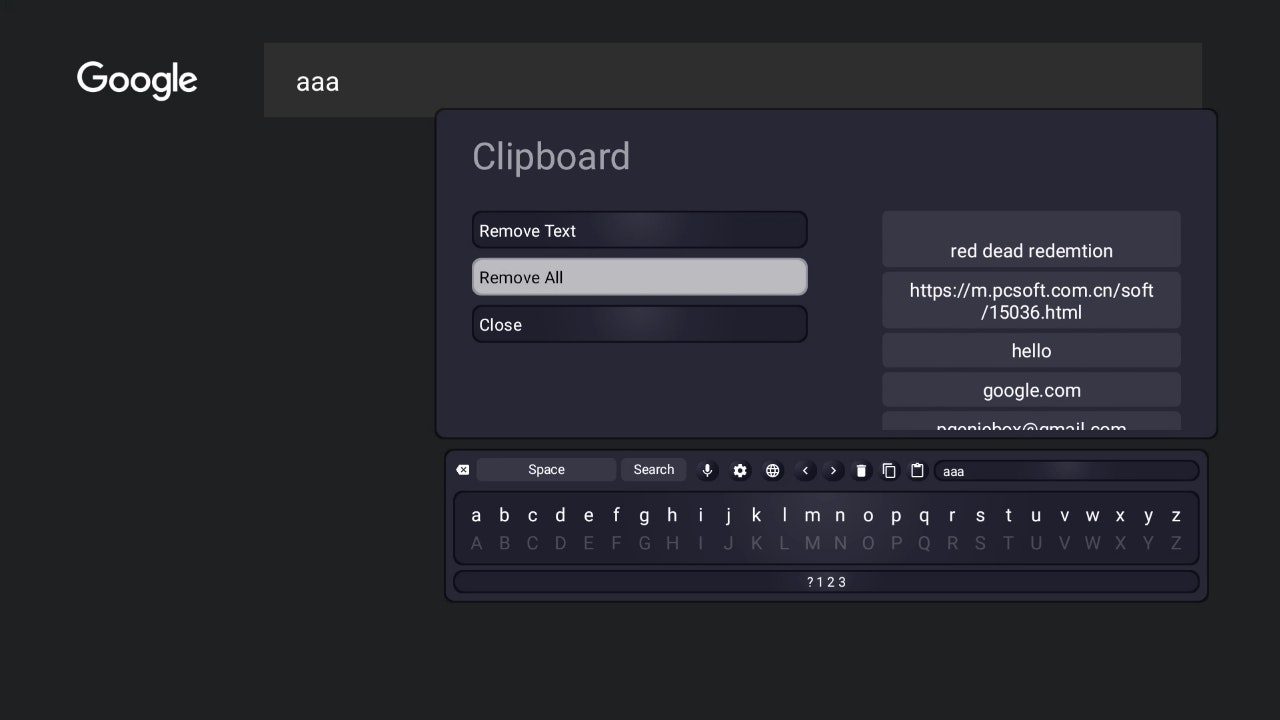Focus the Google search box containing aaa
1280x720 pixels.
[x=733, y=80]
